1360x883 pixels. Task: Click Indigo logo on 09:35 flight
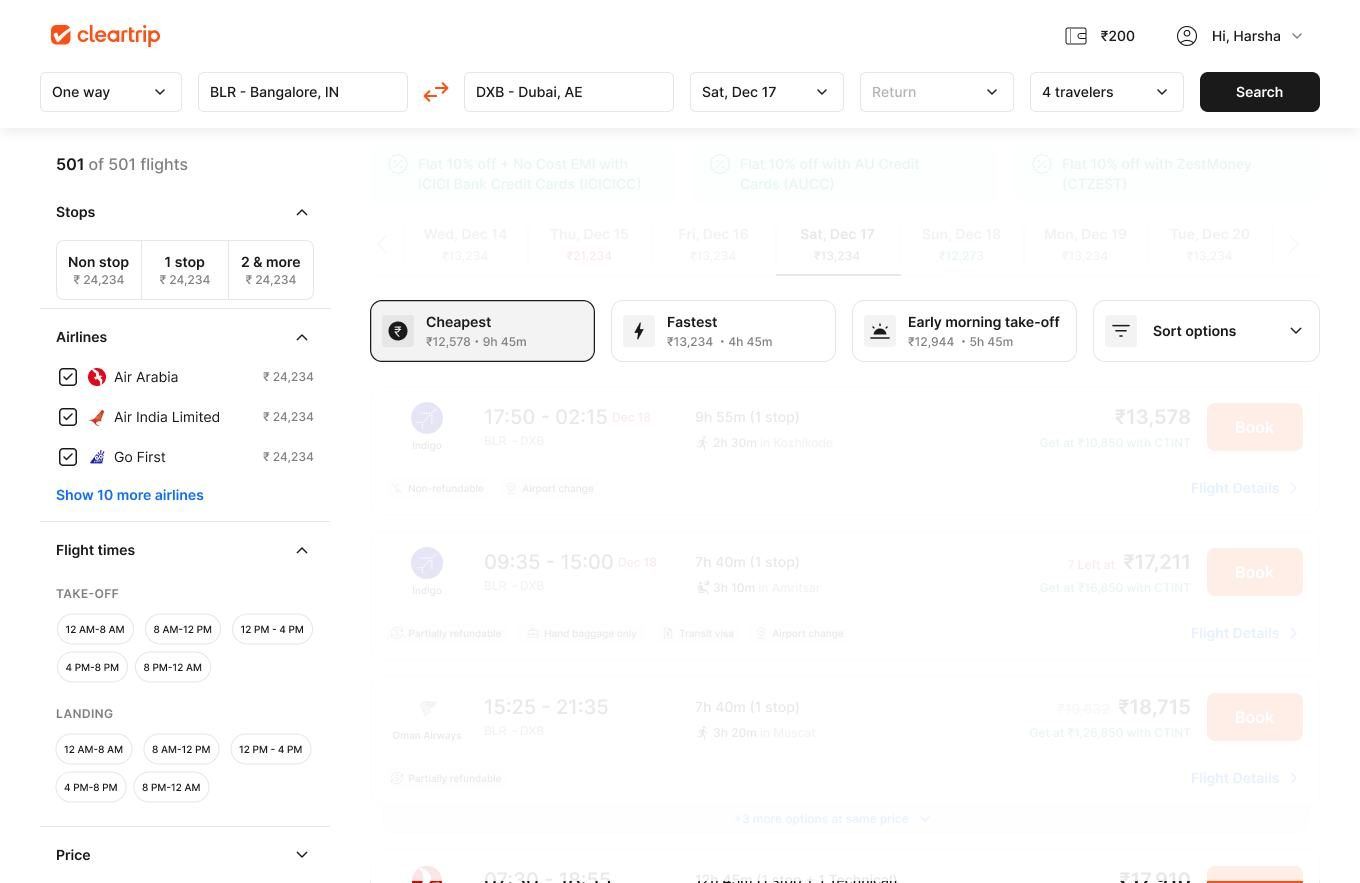(x=427, y=563)
